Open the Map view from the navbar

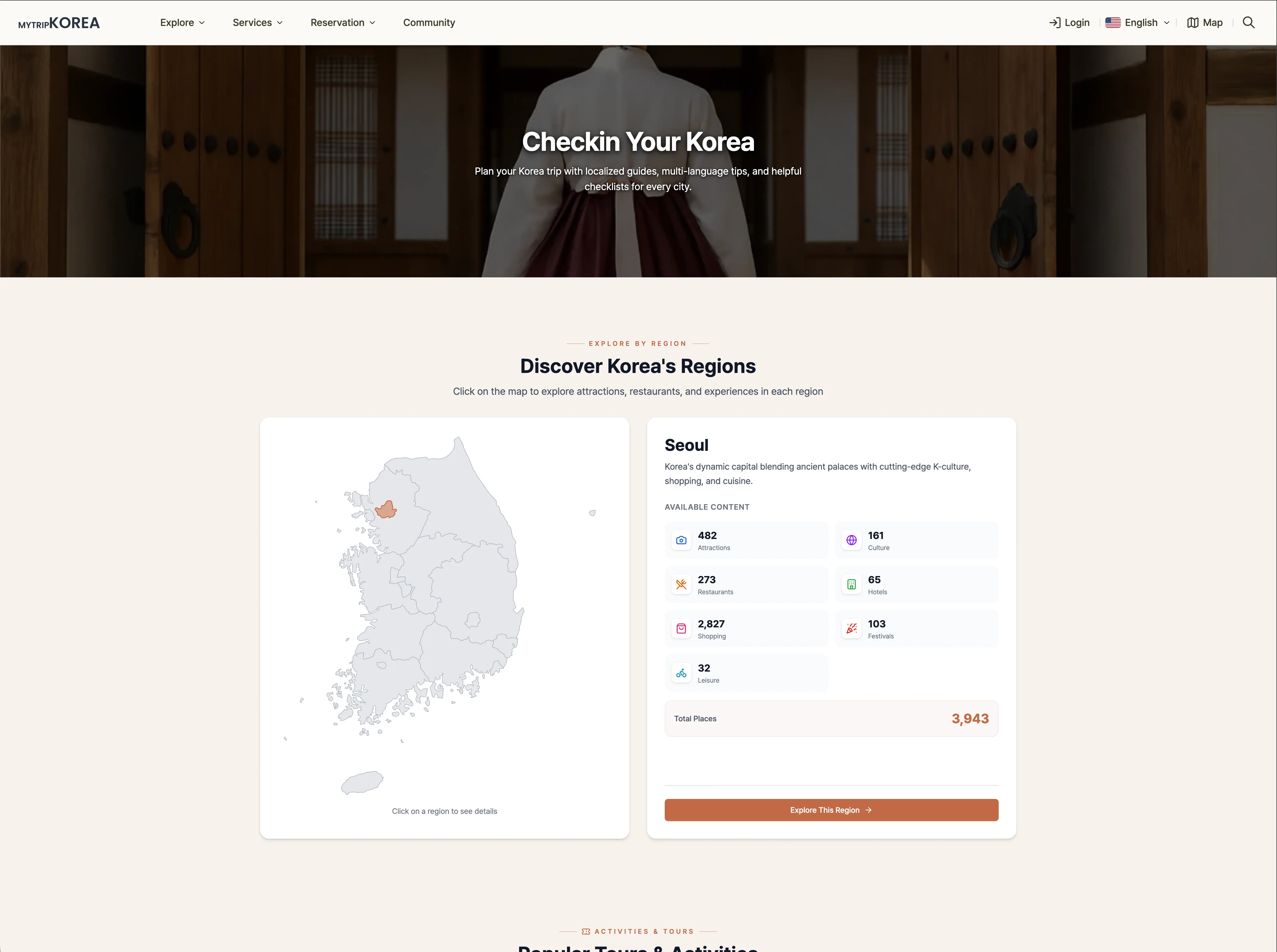pyautogui.click(x=1204, y=22)
